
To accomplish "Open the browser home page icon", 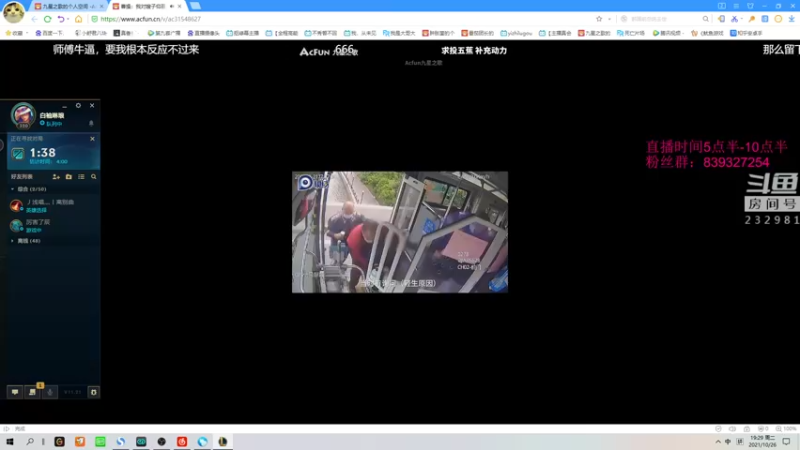I will (x=79, y=19).
